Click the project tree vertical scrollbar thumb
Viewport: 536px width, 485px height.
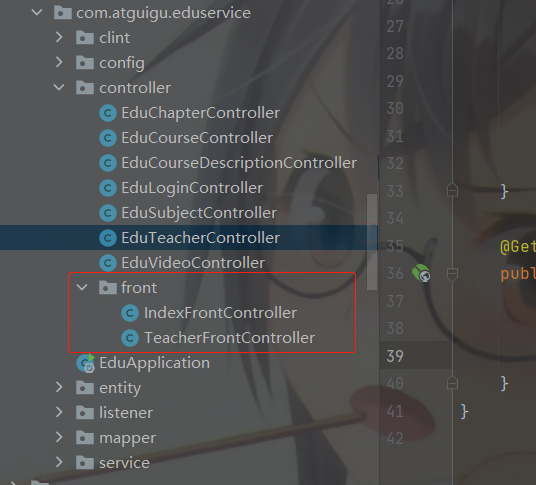click(x=372, y=242)
